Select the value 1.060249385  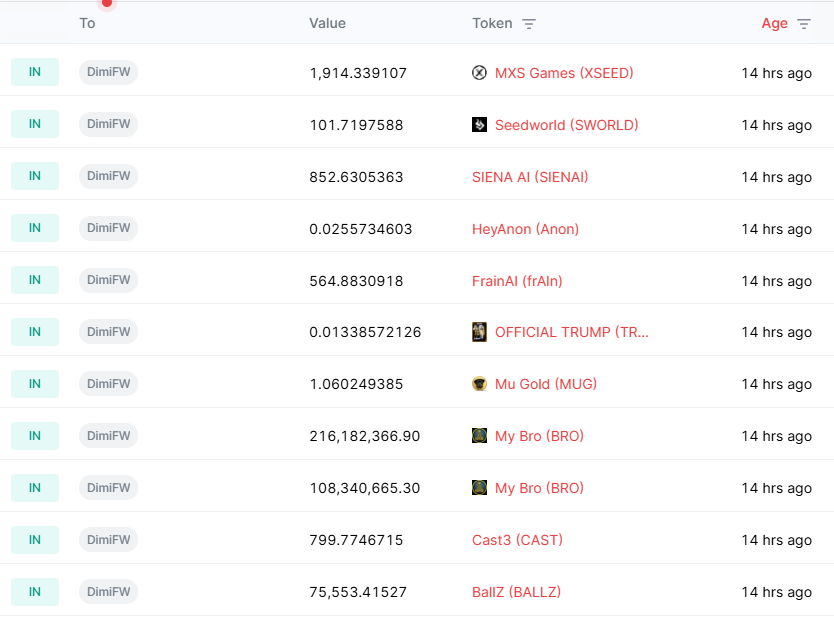click(356, 384)
